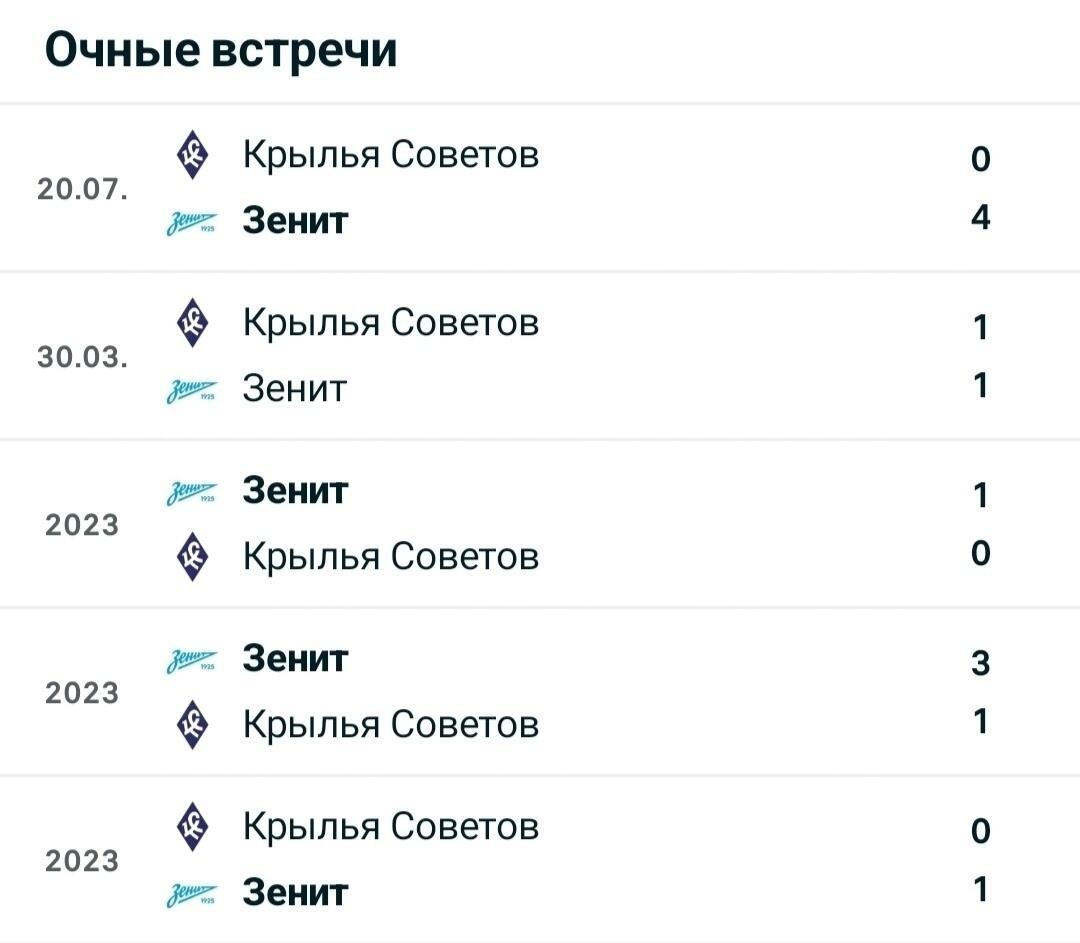The height and width of the screenshot is (943, 1080).
Task: Click Krylya Sovetov logo in 20.07 match
Action: 193,155
